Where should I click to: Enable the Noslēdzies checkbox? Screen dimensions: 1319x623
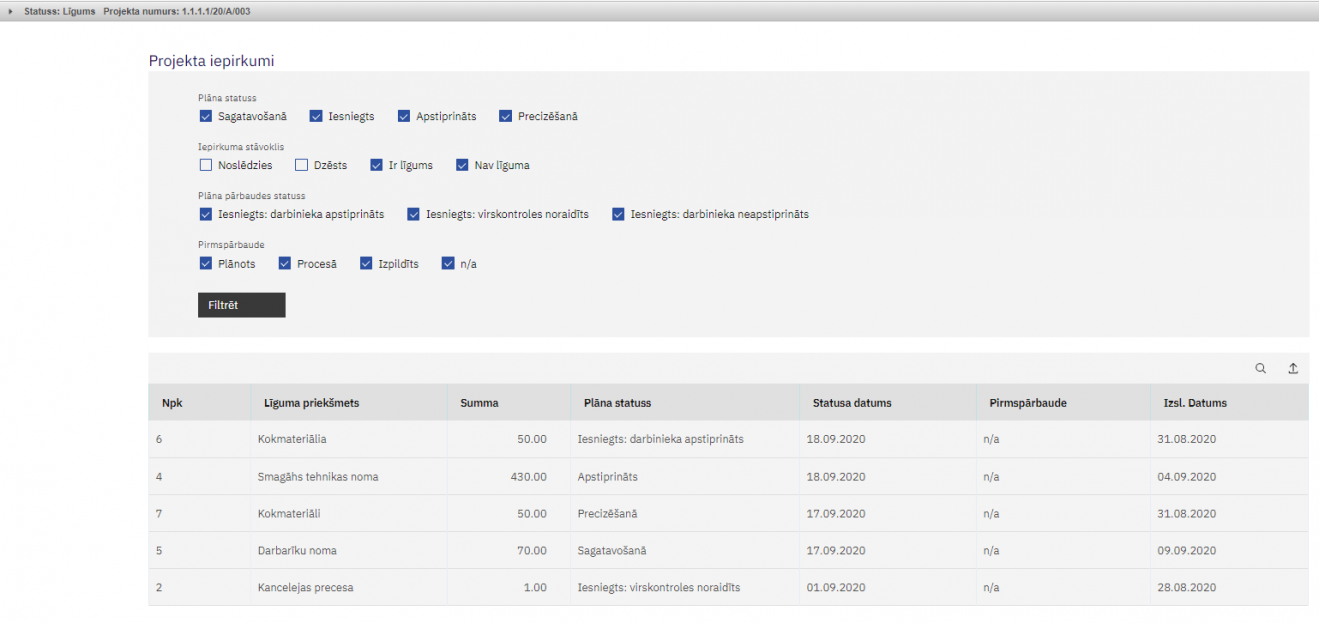click(x=206, y=165)
